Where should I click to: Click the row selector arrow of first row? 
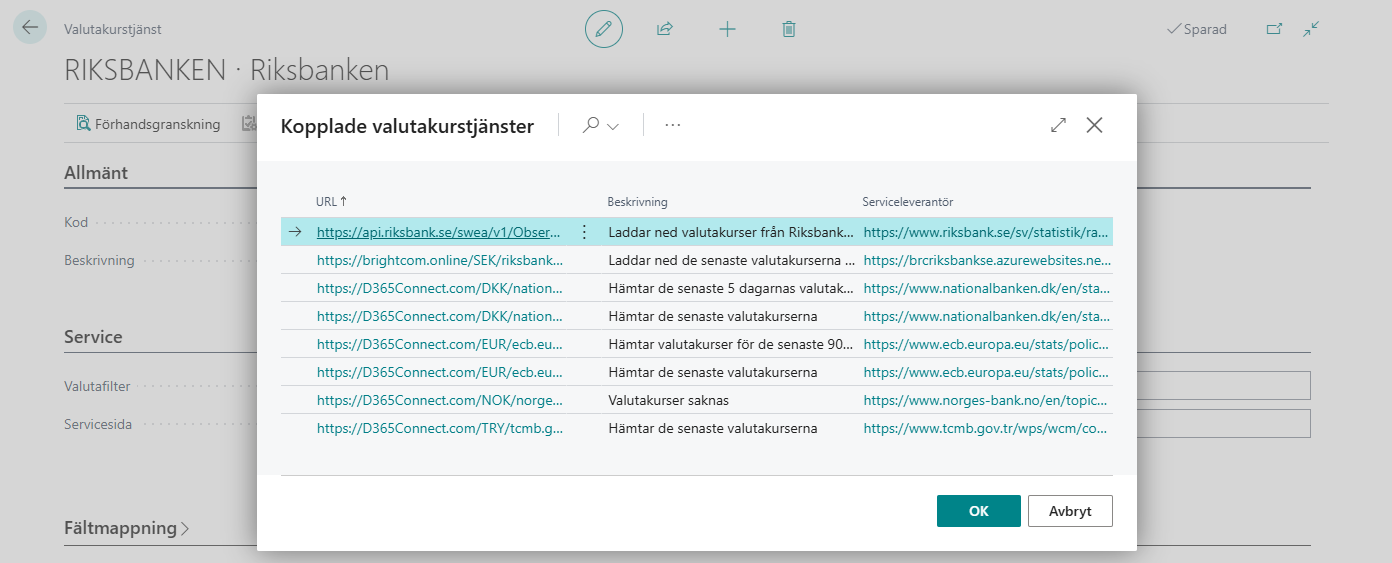[296, 232]
